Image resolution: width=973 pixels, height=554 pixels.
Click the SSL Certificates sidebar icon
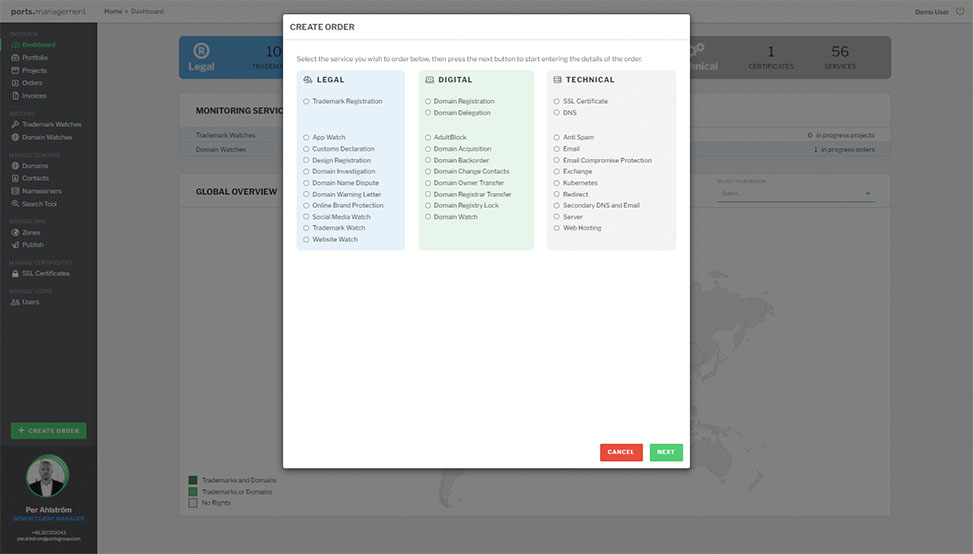pyautogui.click(x=15, y=273)
